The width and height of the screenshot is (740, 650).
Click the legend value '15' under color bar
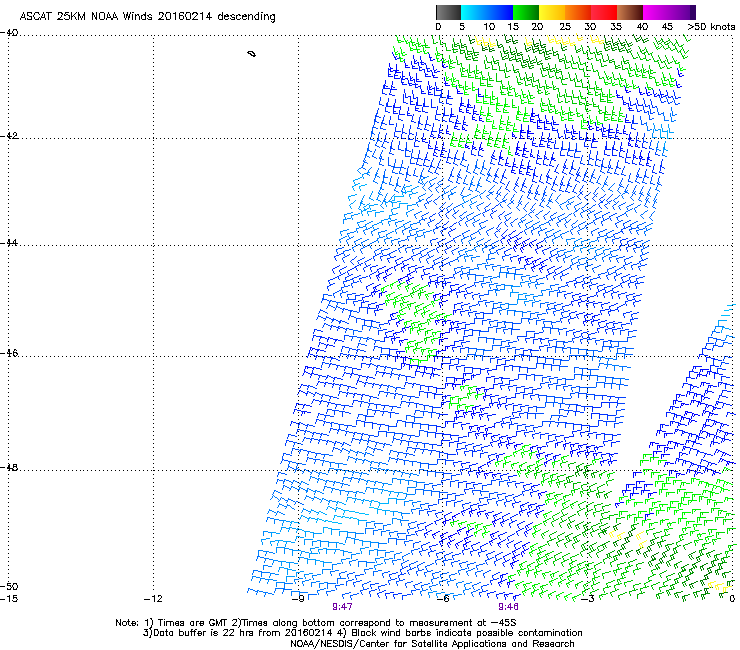(513, 27)
